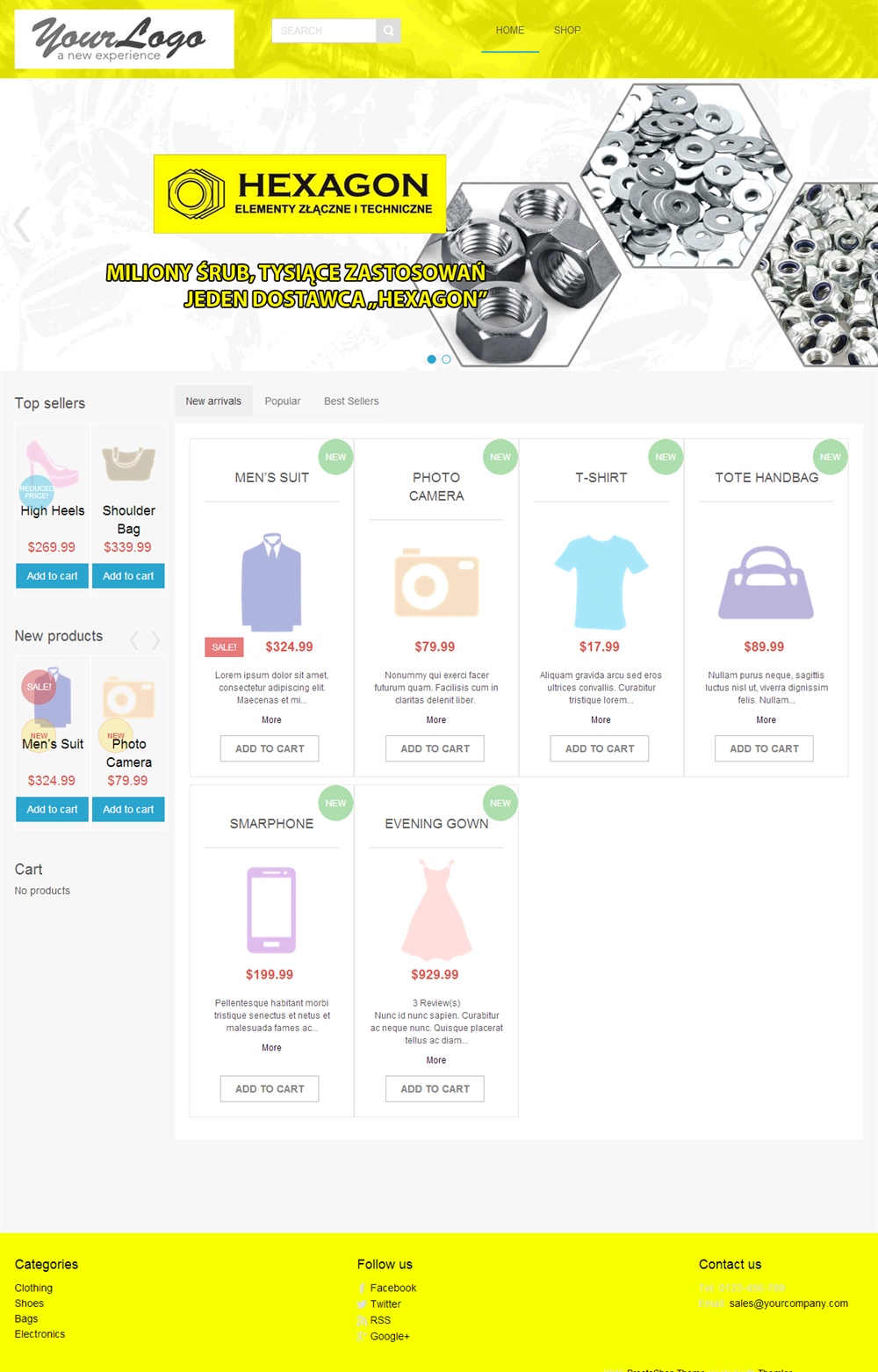Select the first slider pagination dot

431,359
